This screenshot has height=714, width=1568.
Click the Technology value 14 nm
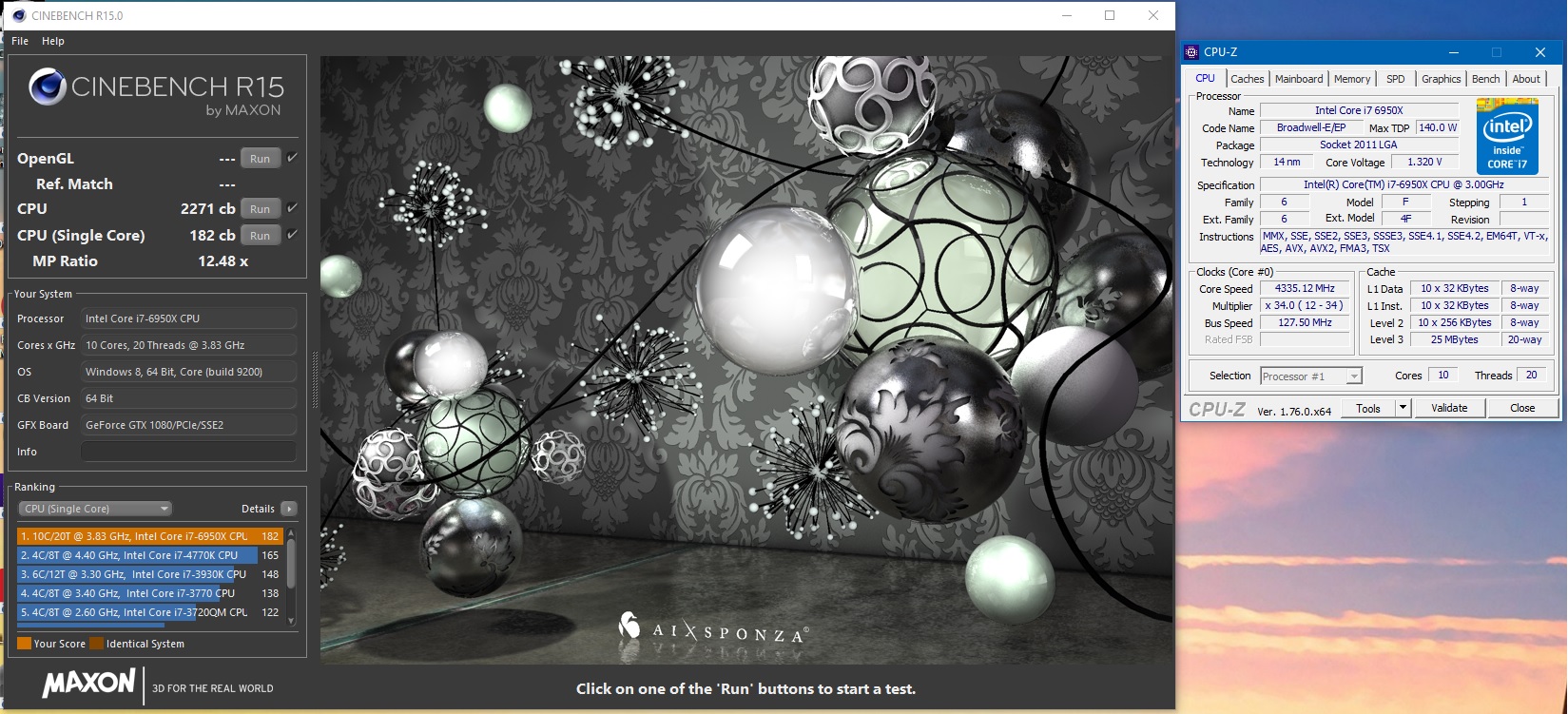coord(1287,162)
